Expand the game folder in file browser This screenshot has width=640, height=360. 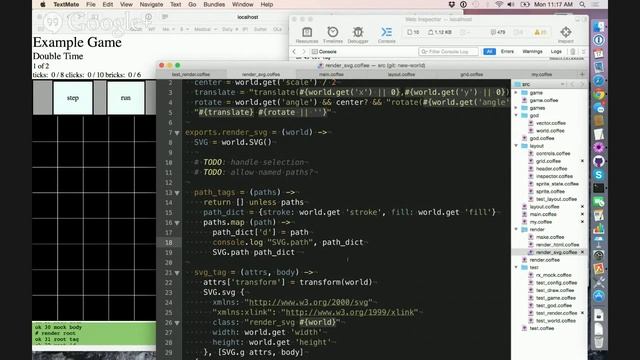[x=516, y=93]
